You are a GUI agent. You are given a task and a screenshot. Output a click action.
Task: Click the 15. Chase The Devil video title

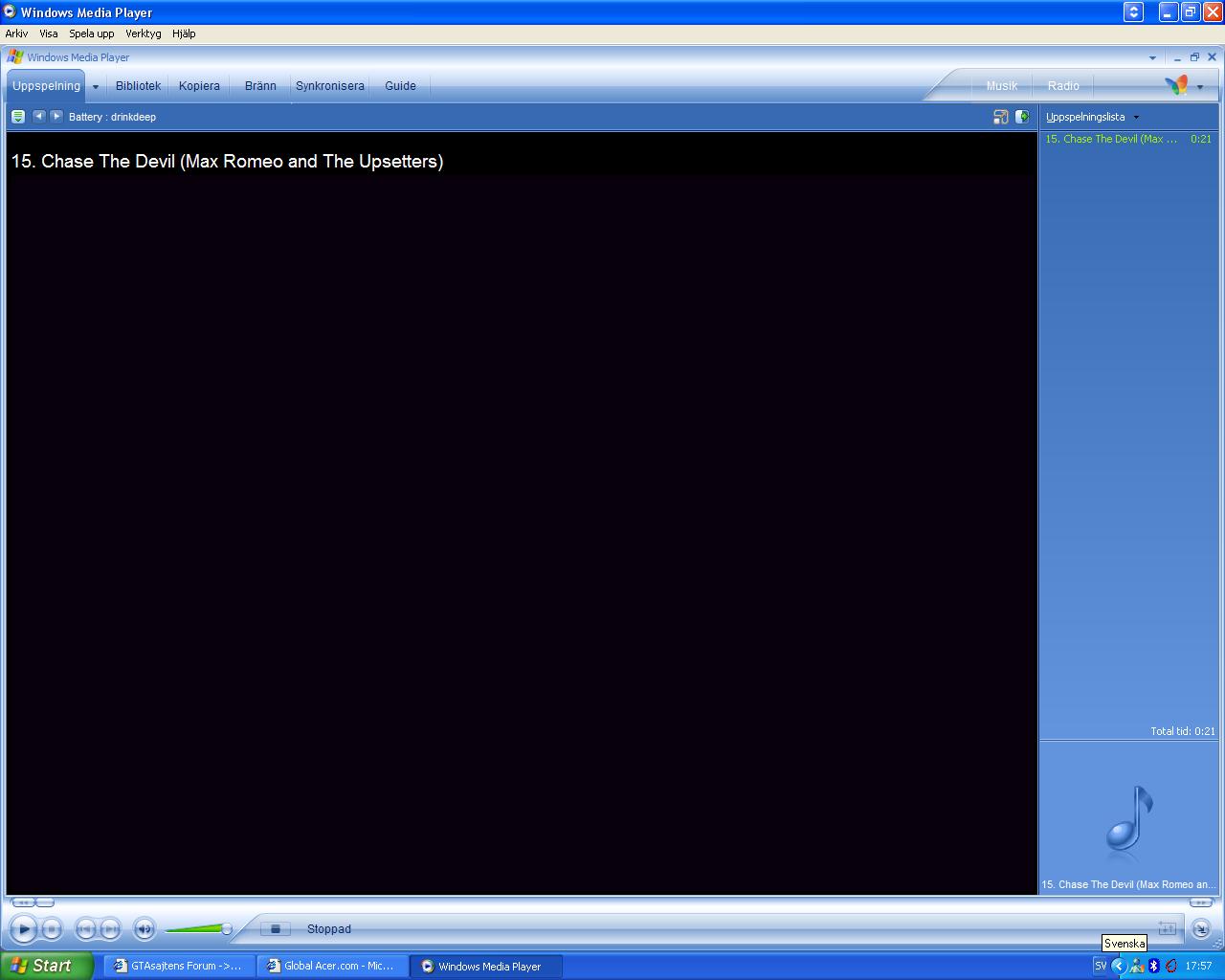pyautogui.click(x=227, y=161)
